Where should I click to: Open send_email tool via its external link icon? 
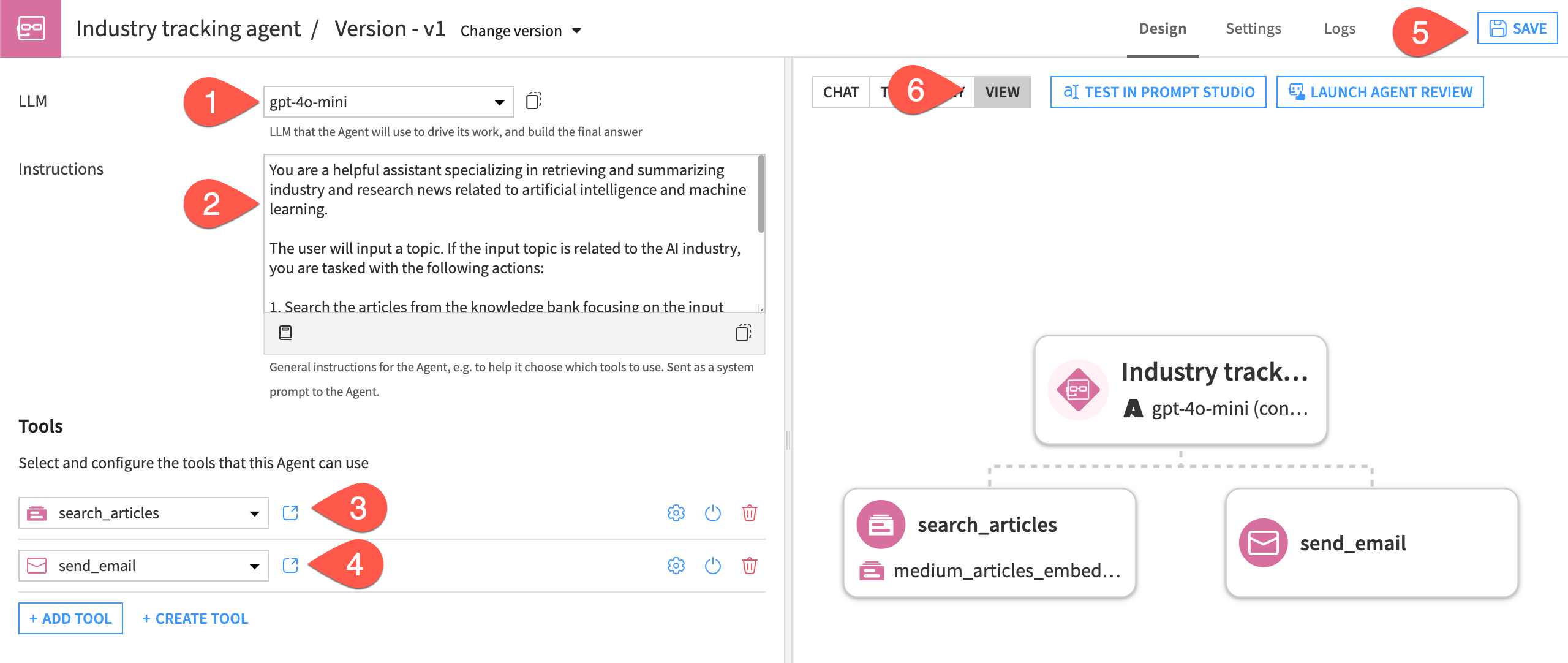(x=290, y=566)
